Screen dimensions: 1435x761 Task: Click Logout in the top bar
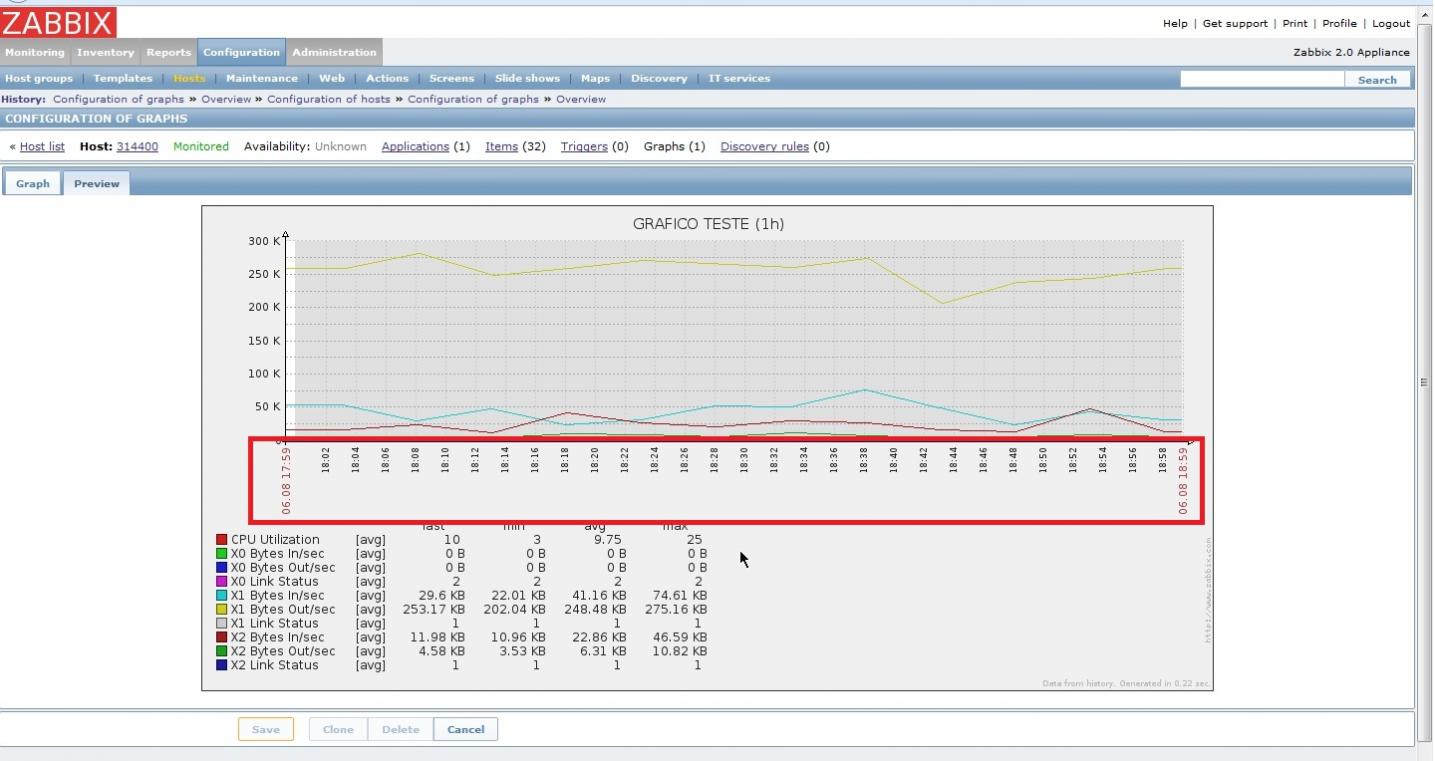[x=1391, y=24]
